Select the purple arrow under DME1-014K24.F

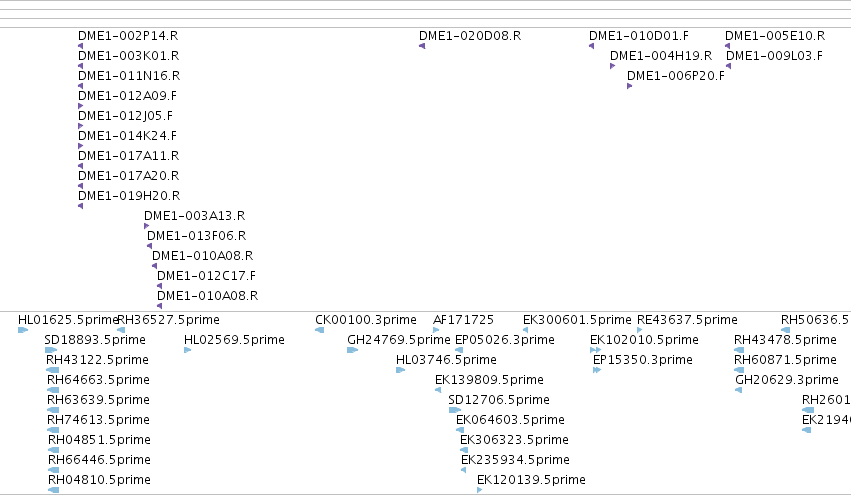click(x=80, y=146)
